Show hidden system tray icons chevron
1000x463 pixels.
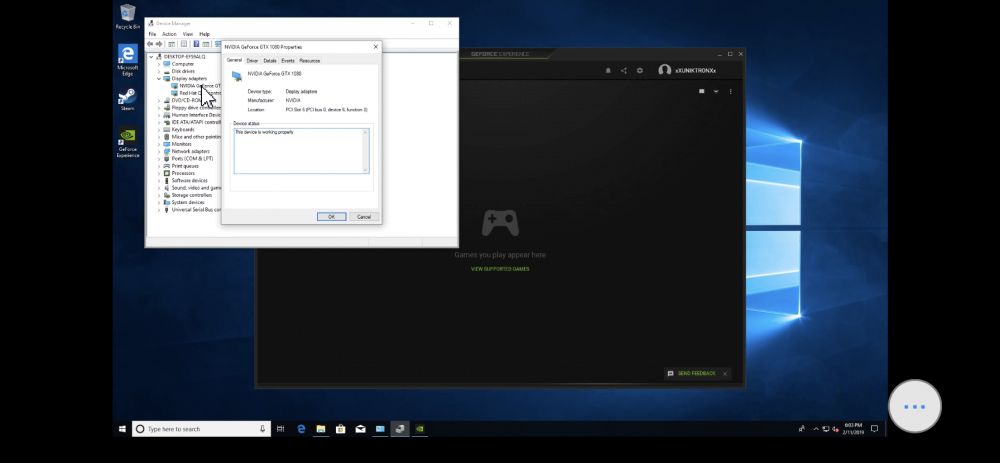[816, 429]
